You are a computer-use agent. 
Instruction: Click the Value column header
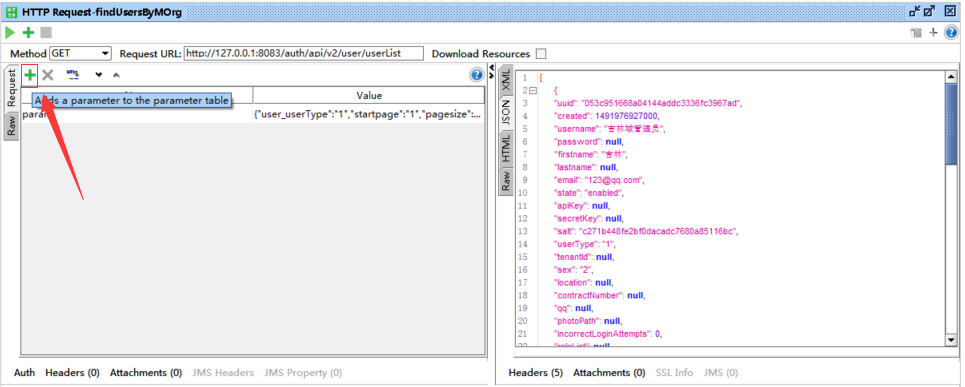pos(369,95)
